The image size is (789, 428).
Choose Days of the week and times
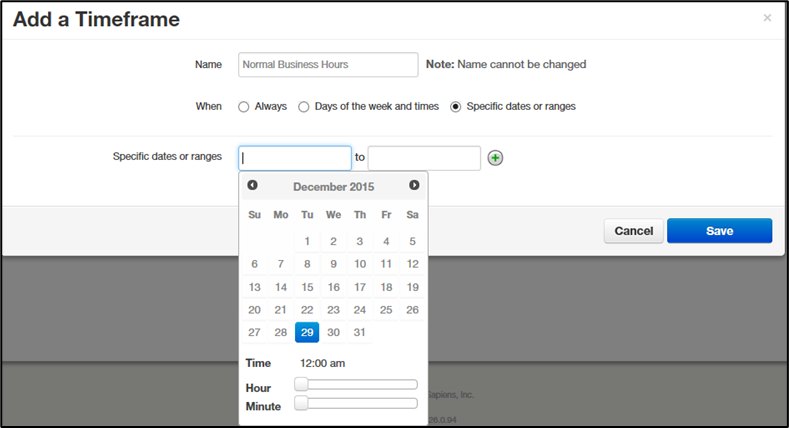304,106
